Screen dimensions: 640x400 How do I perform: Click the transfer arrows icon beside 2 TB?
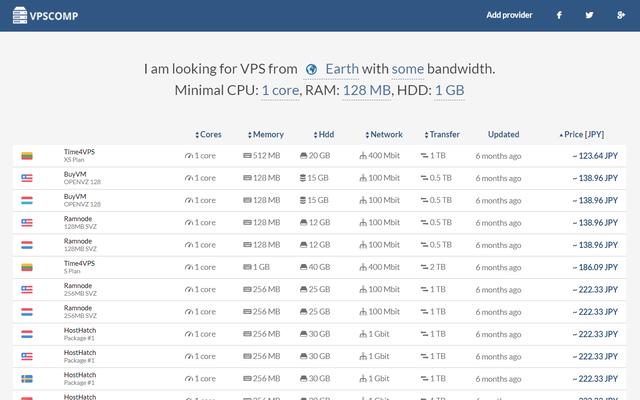[424, 267]
